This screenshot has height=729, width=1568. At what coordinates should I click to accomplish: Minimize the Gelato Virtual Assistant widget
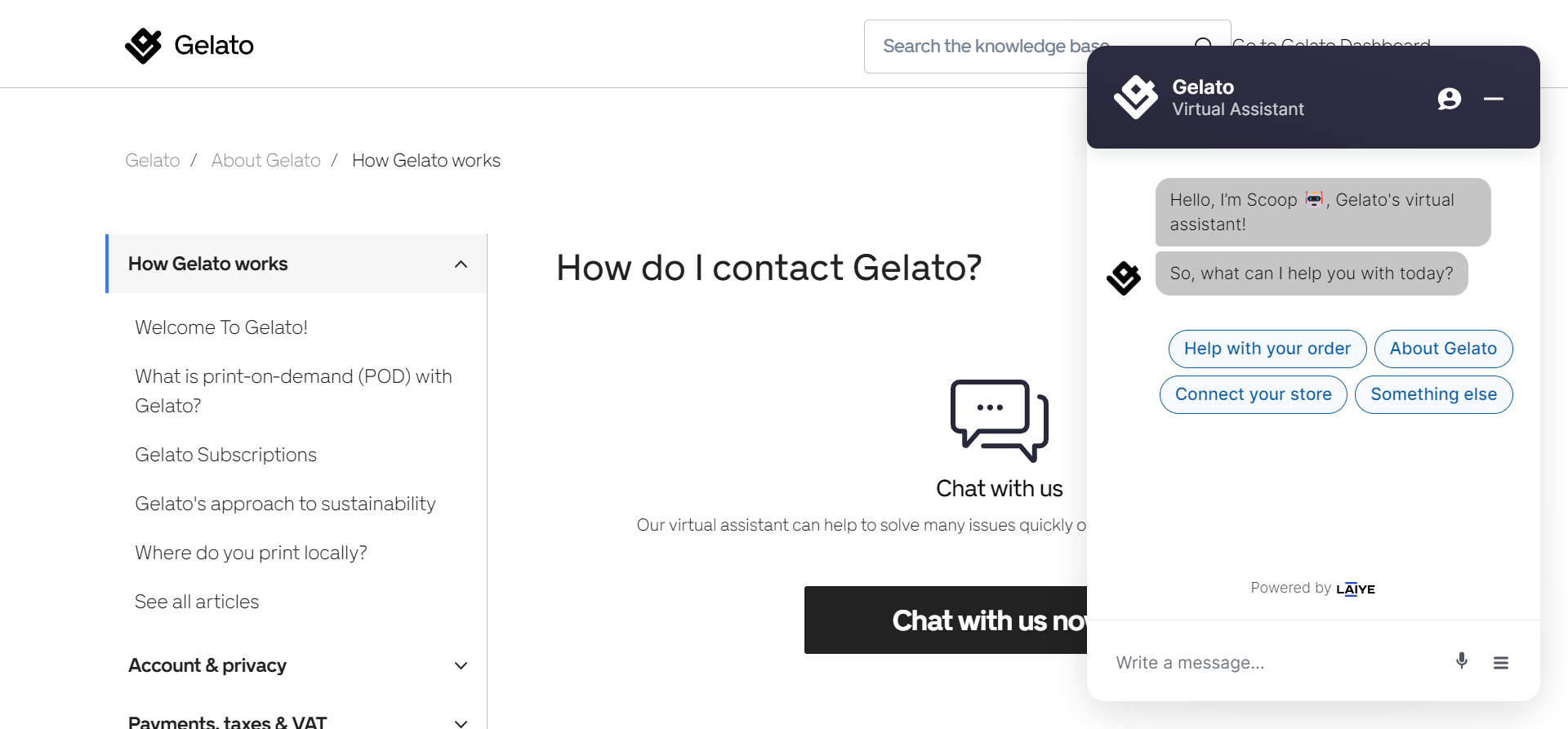(1494, 98)
